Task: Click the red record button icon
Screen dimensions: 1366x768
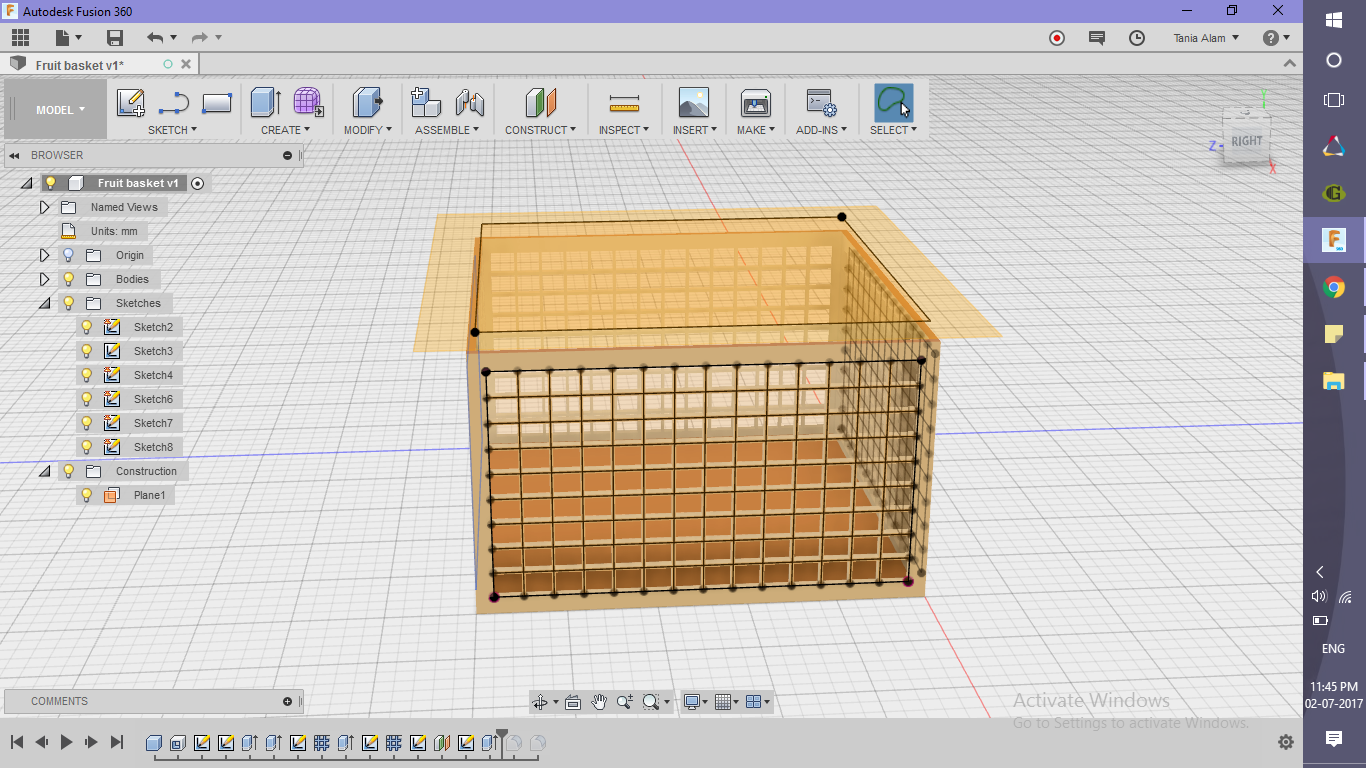Action: pyautogui.click(x=1057, y=38)
